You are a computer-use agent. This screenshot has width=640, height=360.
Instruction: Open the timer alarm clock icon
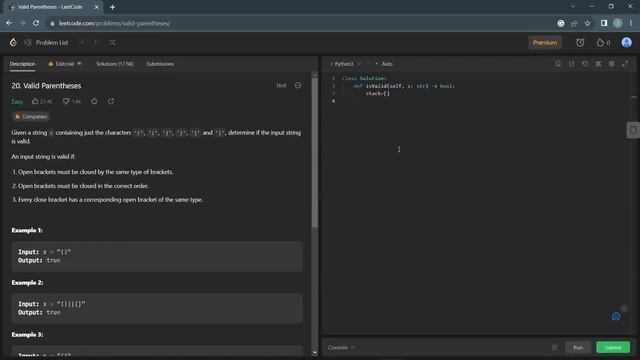(580, 42)
